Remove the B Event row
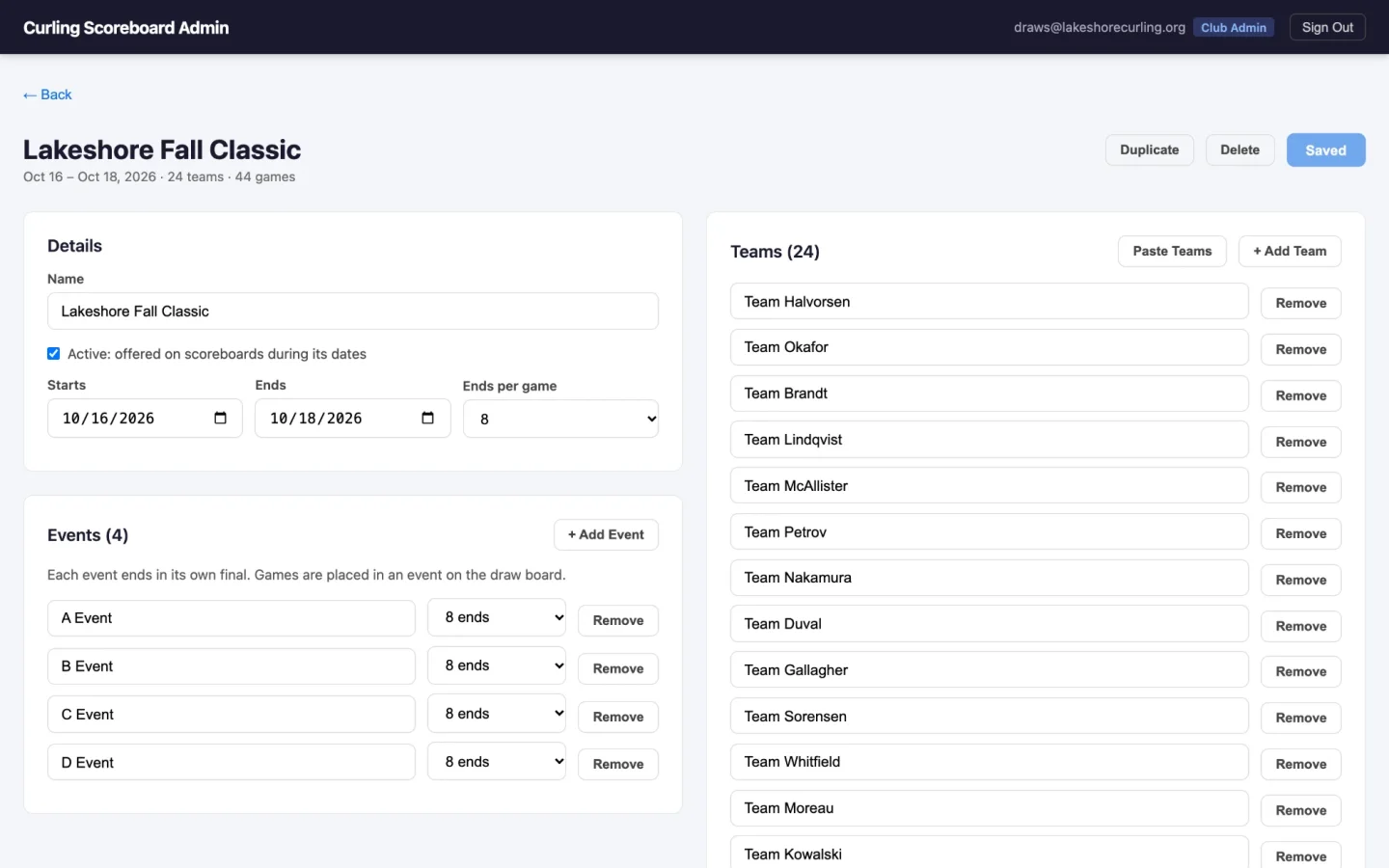Viewport: 1389px width, 868px height. point(618,668)
